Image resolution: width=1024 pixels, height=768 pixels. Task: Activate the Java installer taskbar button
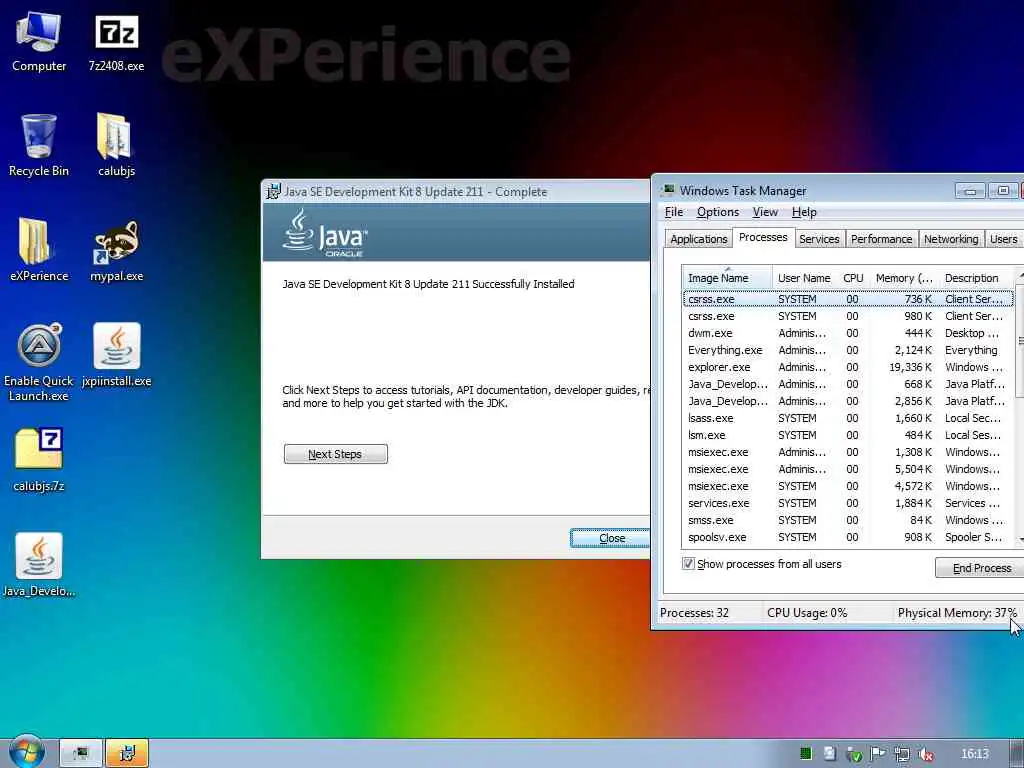[x=127, y=754]
